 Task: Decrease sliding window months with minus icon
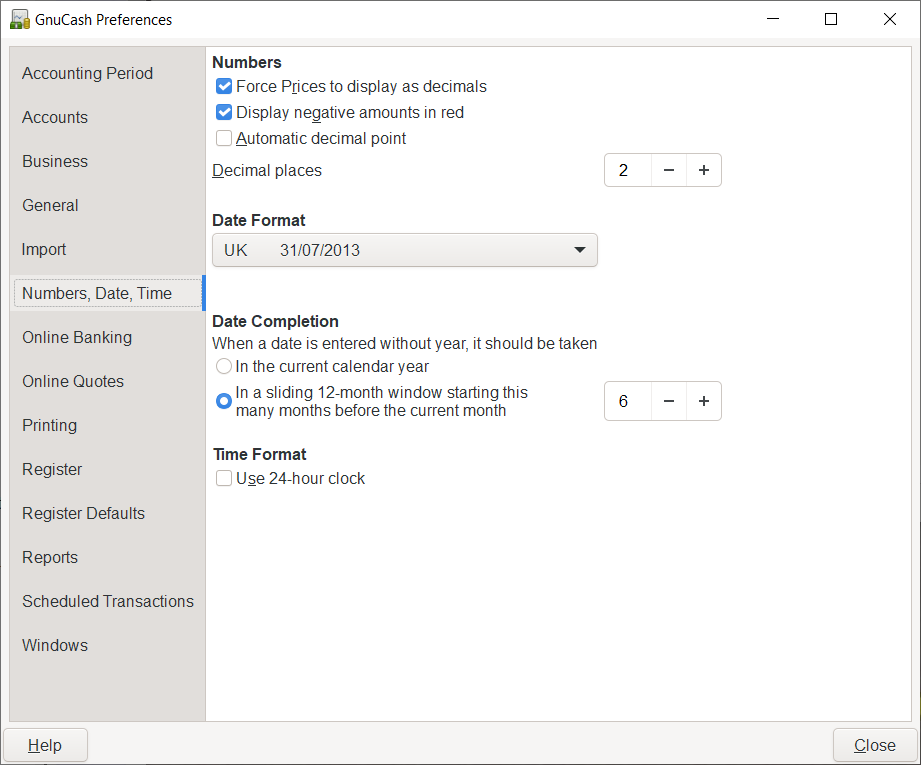click(x=669, y=401)
